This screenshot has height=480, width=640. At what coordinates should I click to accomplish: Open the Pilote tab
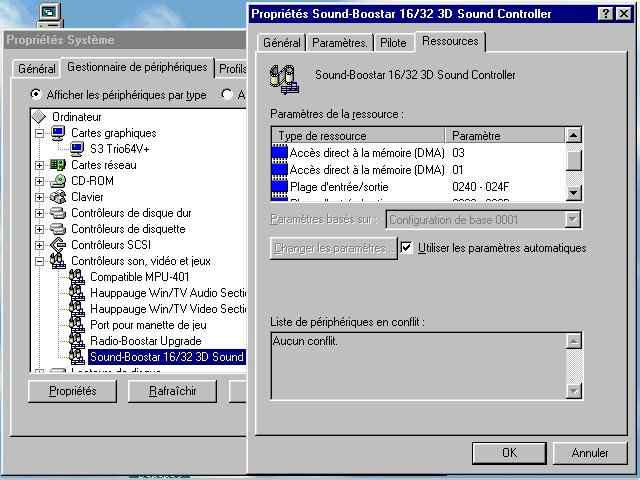coord(393,42)
